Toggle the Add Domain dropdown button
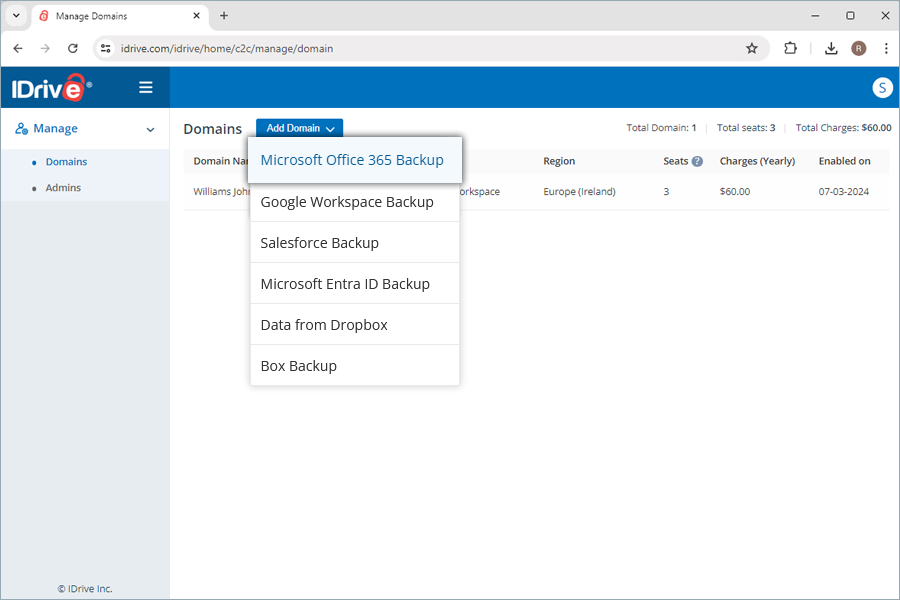900x600 pixels. pos(300,128)
